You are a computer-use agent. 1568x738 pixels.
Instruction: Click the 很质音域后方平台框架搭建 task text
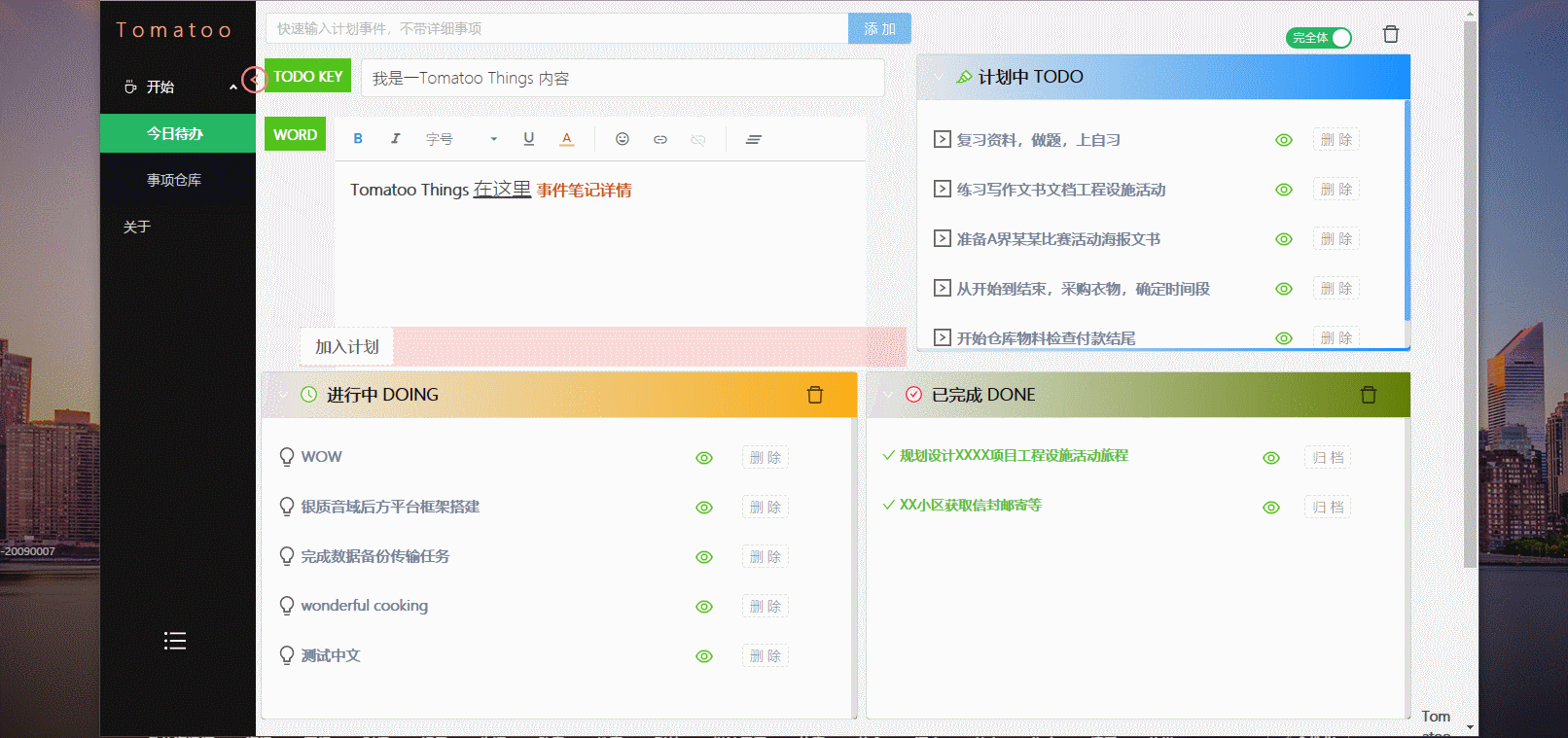(x=390, y=507)
